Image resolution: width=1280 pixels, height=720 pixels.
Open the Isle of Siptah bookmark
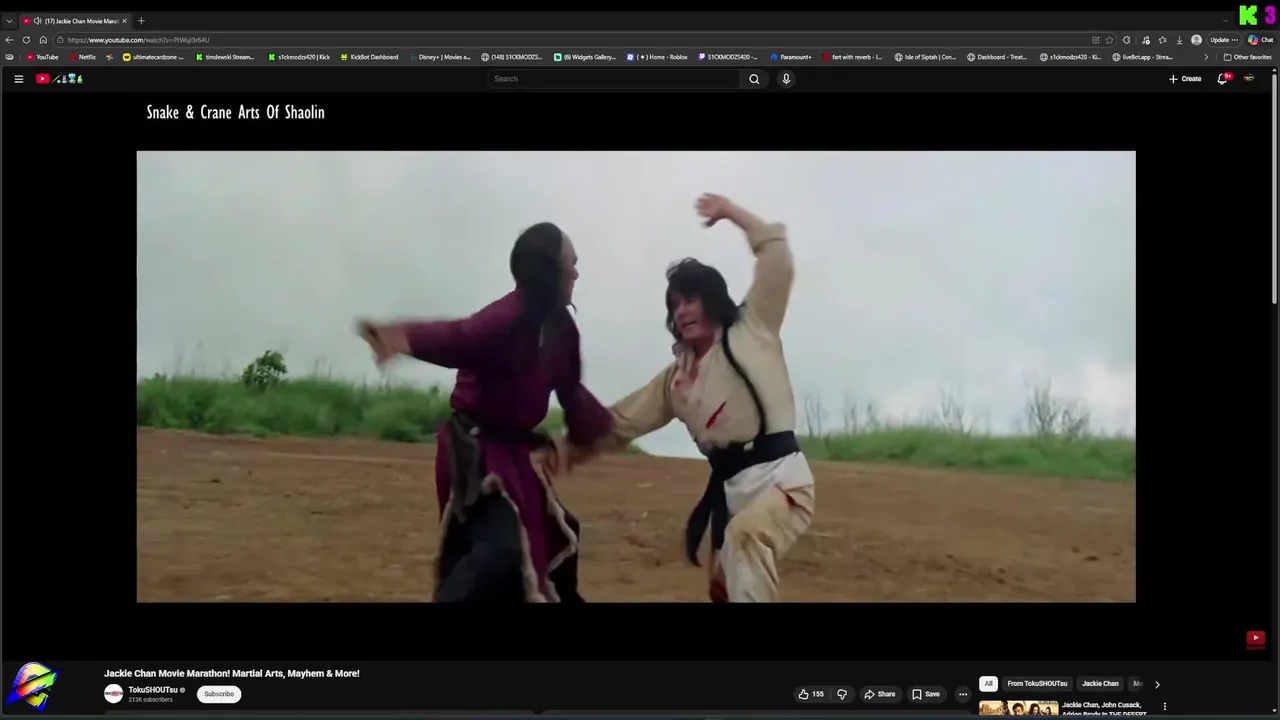click(925, 57)
